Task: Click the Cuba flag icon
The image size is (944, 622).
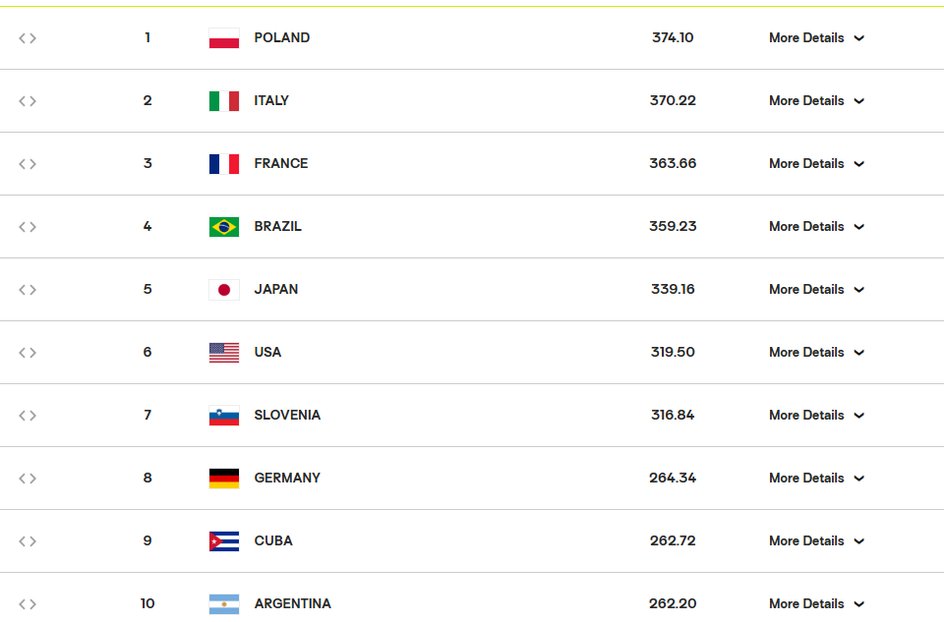Action: click(x=224, y=541)
